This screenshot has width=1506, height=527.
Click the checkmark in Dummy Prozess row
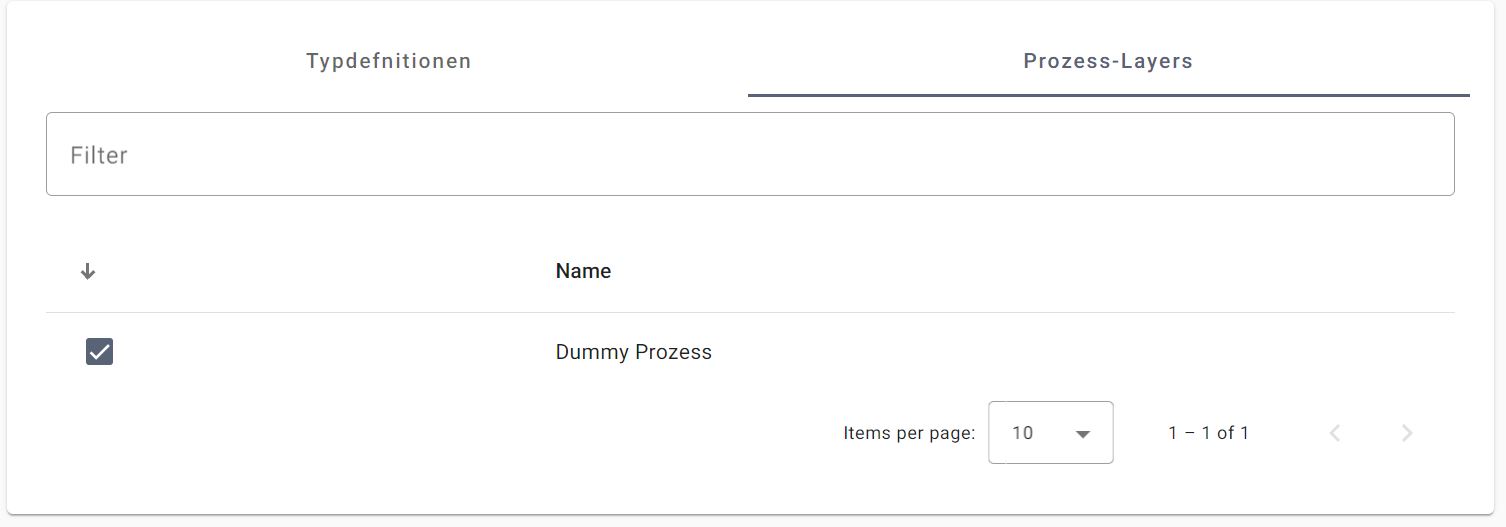tap(99, 351)
